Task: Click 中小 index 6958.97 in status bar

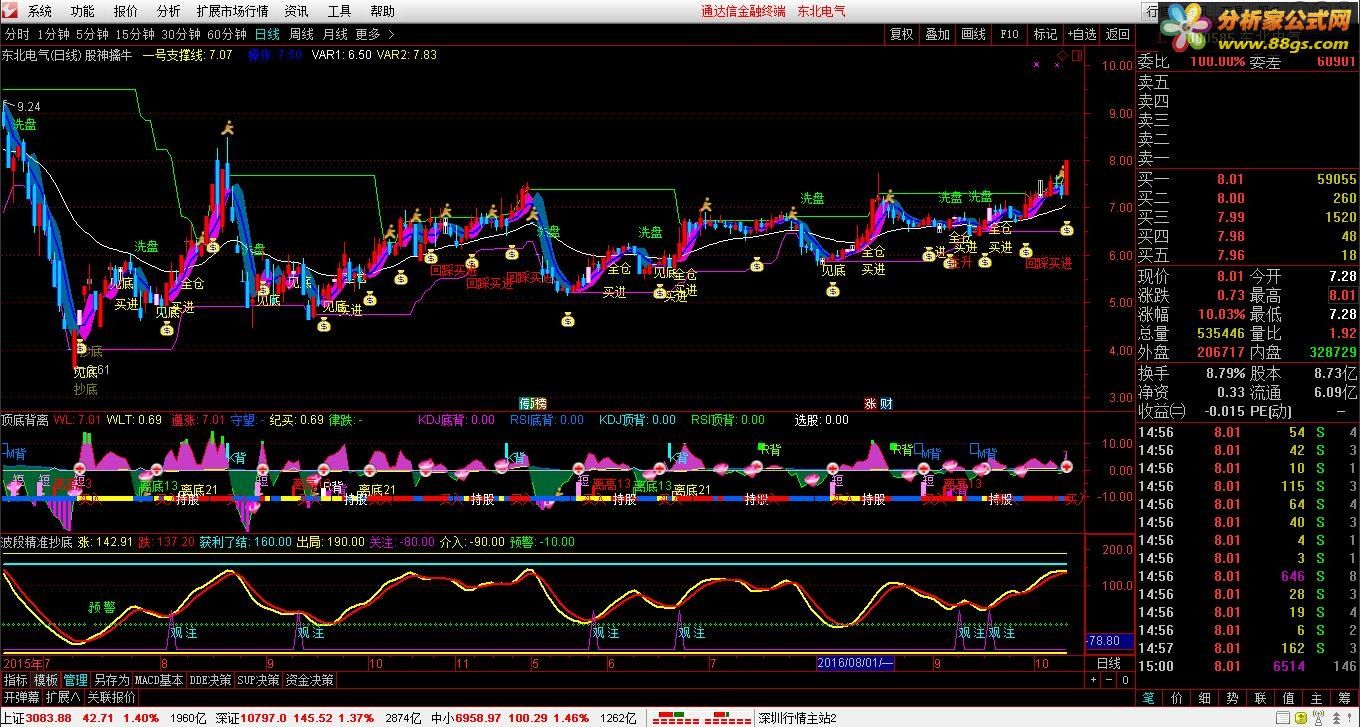Action: [x=467, y=718]
